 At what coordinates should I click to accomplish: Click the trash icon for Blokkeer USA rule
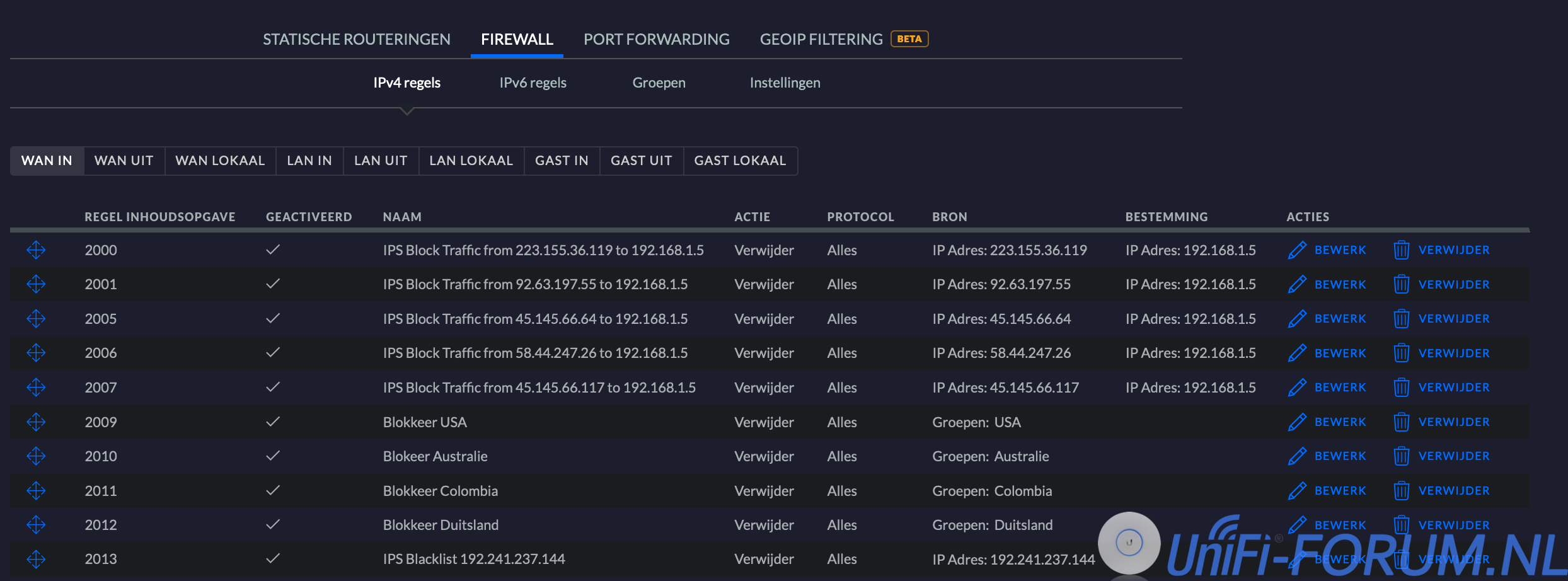[1401, 422]
